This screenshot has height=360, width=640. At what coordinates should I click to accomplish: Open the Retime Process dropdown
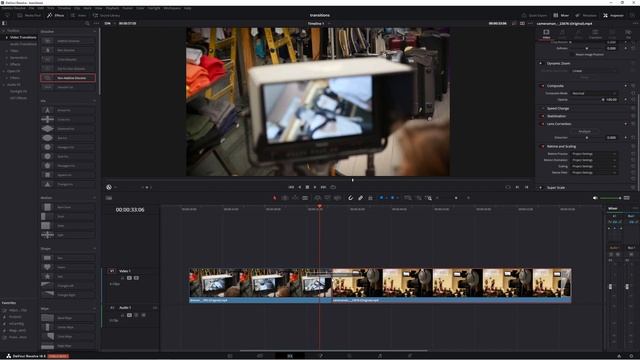tap(594, 153)
